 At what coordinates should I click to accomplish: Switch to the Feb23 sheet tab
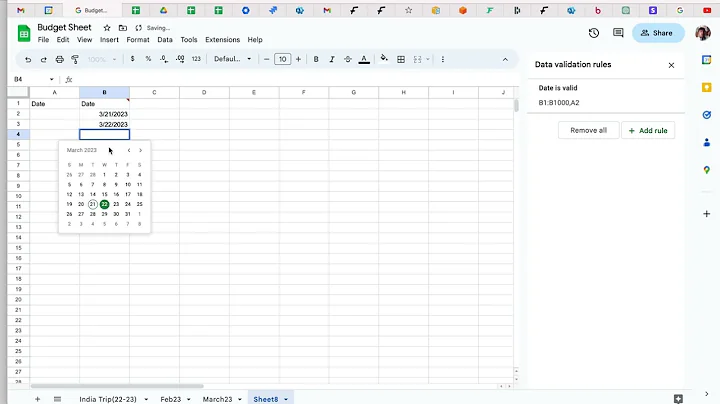click(x=171, y=399)
